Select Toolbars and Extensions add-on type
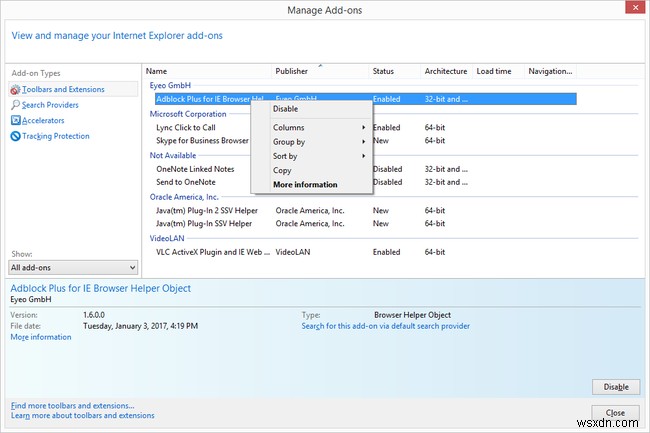The image size is (650, 433). click(73, 90)
